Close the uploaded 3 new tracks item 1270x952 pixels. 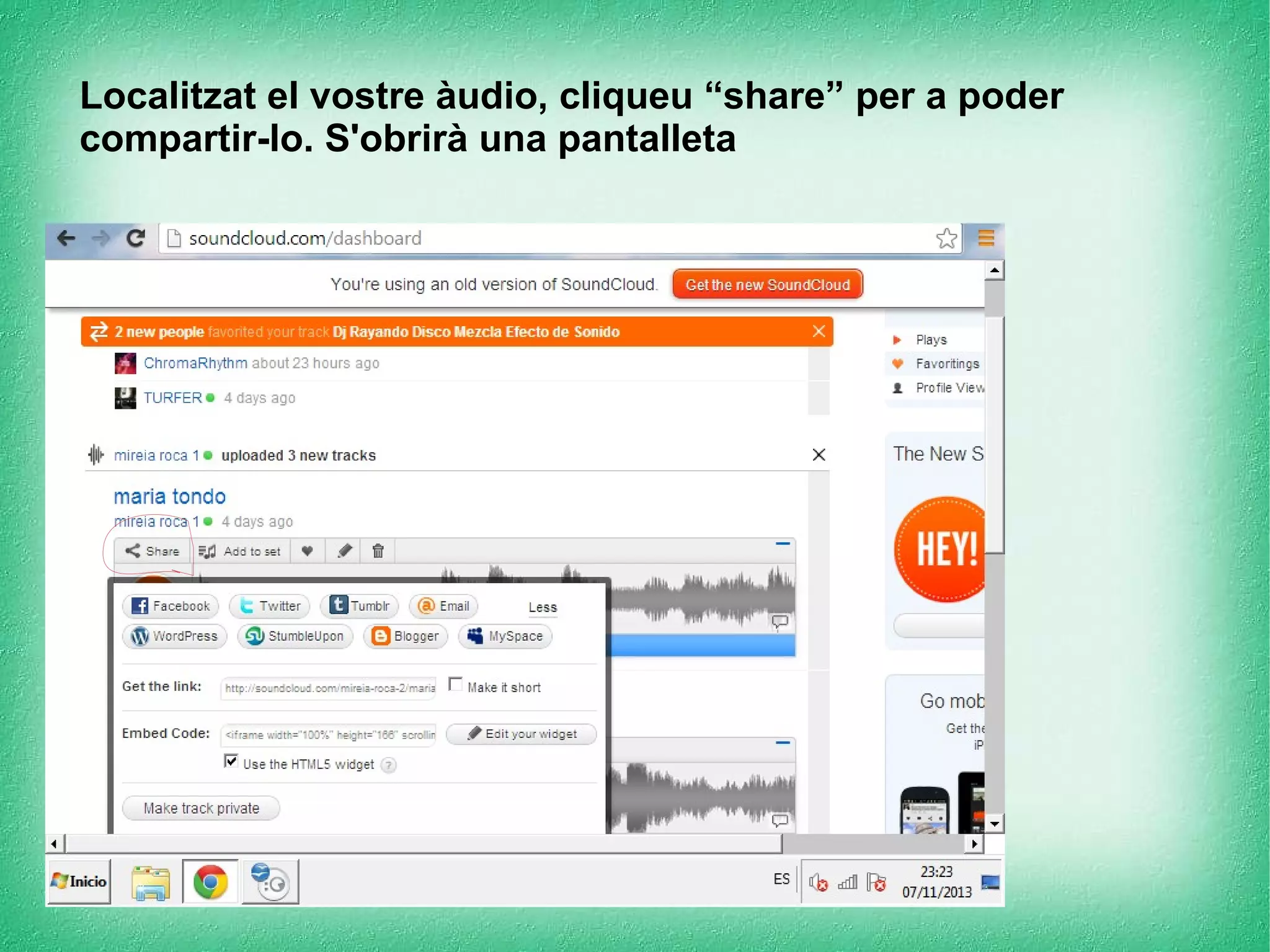[x=819, y=455]
